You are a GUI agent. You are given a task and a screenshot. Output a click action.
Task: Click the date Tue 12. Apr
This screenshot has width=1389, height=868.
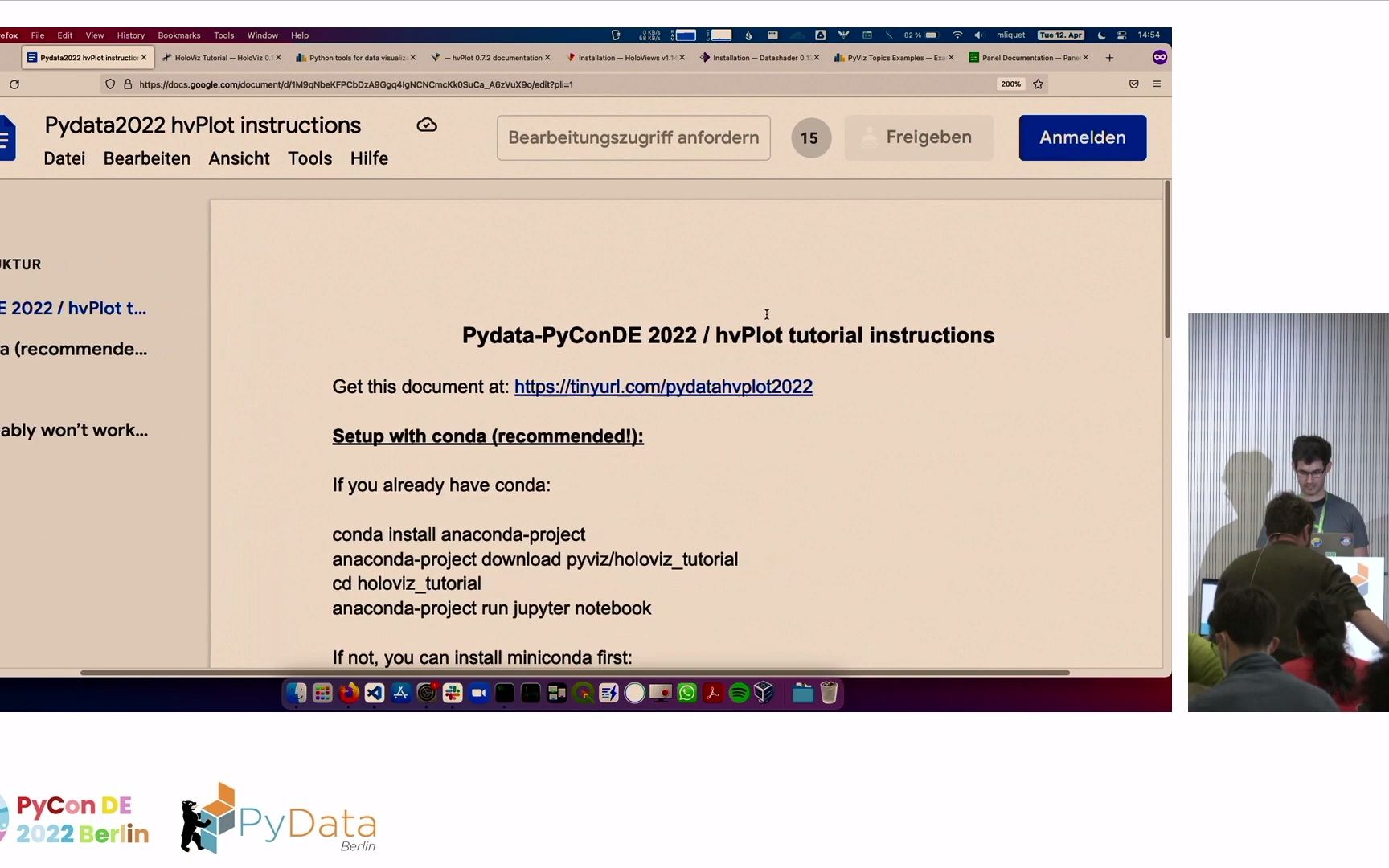click(x=1061, y=35)
